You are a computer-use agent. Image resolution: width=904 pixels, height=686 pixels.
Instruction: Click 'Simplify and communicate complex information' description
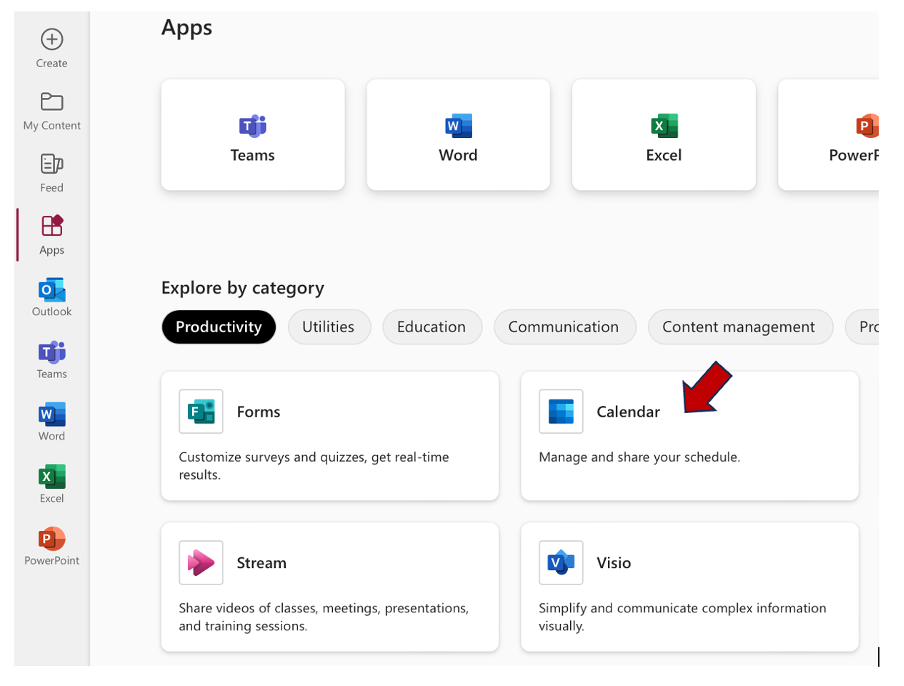pos(682,617)
